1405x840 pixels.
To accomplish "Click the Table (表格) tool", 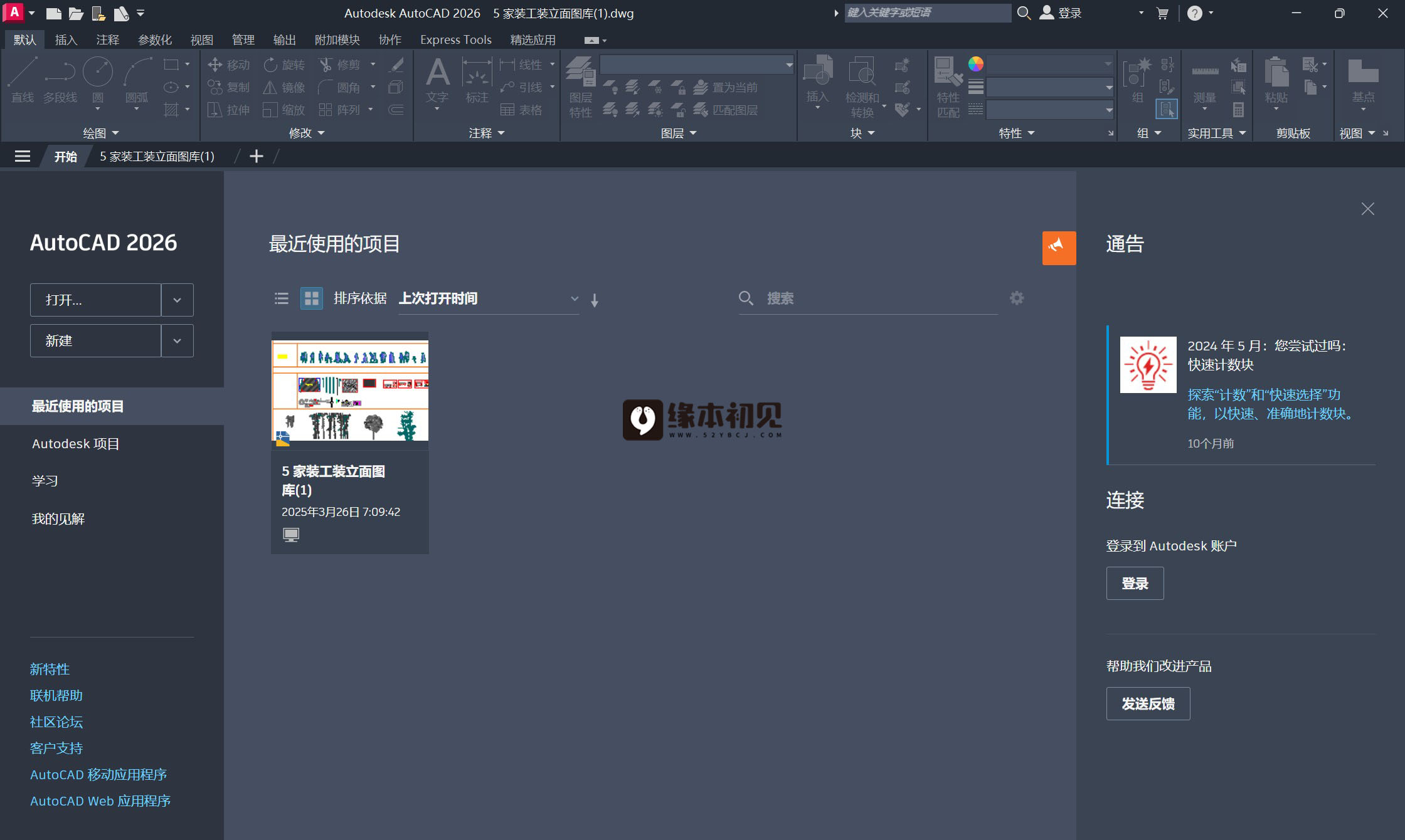I will coord(521,110).
